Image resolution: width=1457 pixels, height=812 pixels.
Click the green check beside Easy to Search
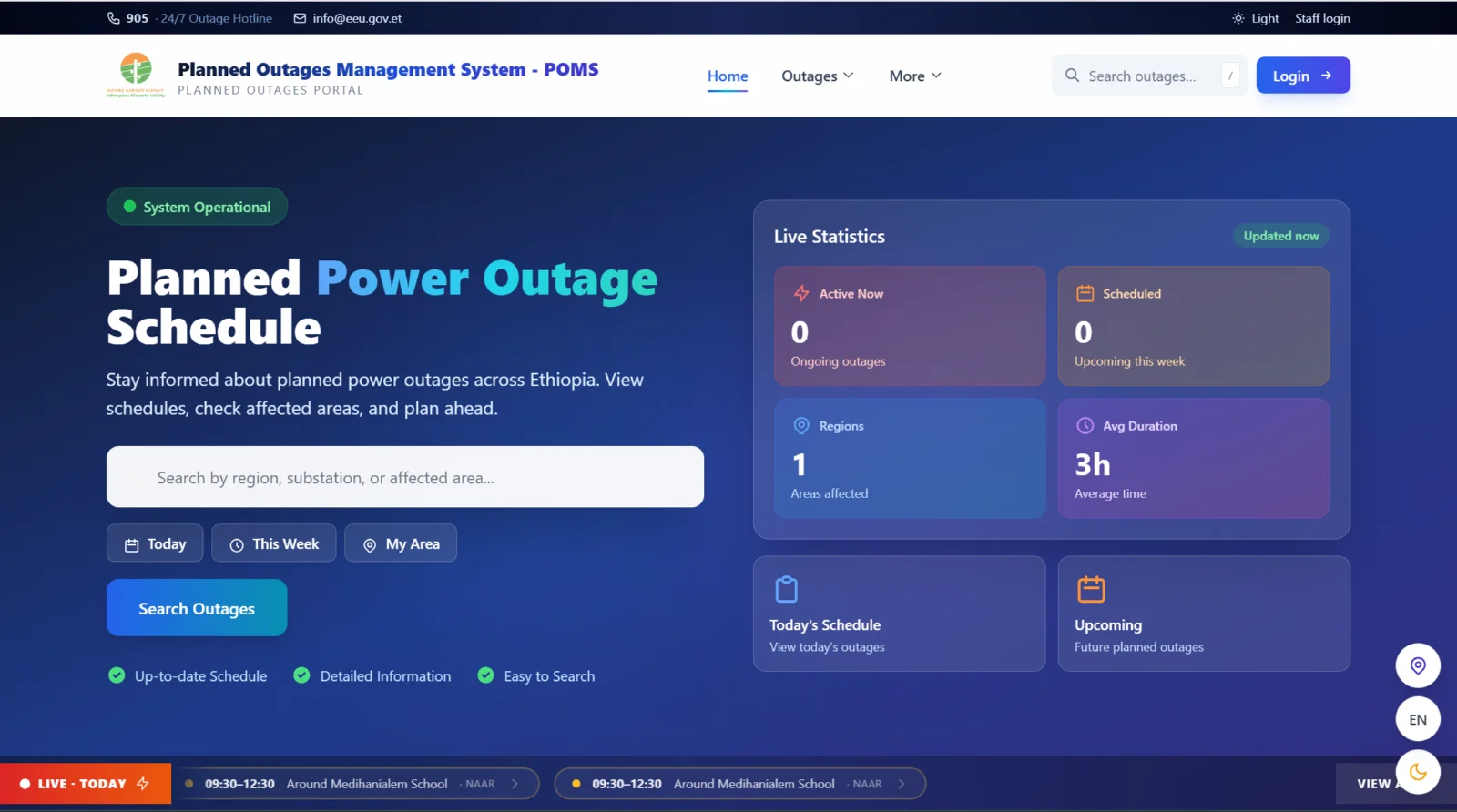(x=486, y=675)
